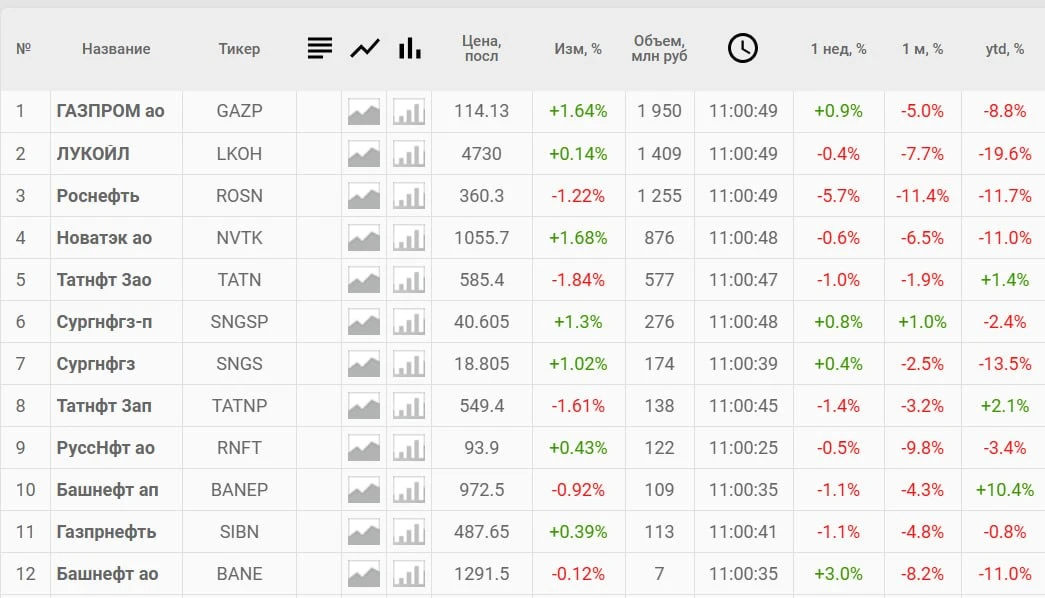This screenshot has width=1045, height=598.
Task: Click the ytd value +10.4%
Action: 1004,490
